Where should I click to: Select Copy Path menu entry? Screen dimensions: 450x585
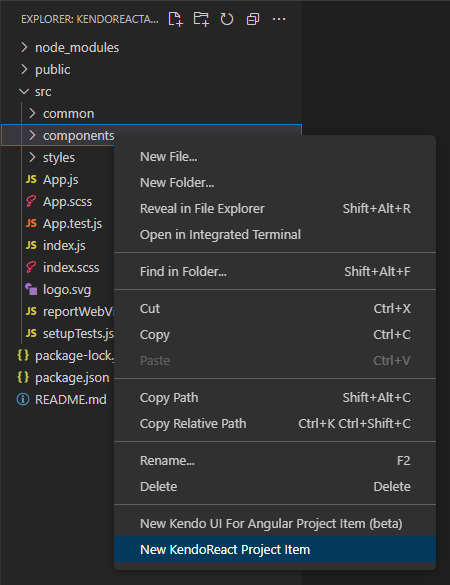click(275, 398)
